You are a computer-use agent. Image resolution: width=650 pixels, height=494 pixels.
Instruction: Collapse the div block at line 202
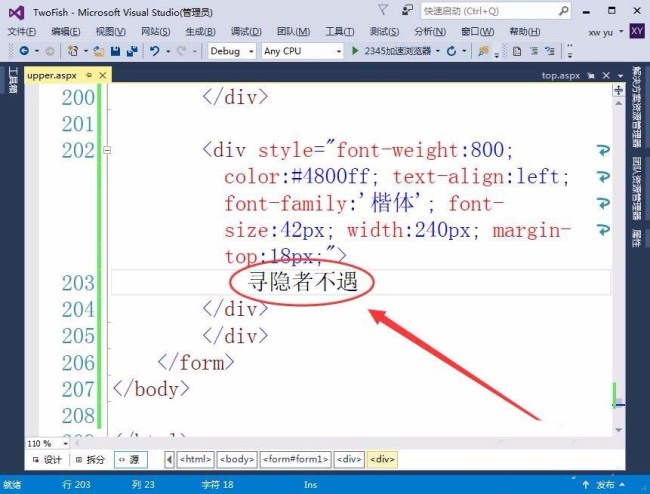click(107, 150)
